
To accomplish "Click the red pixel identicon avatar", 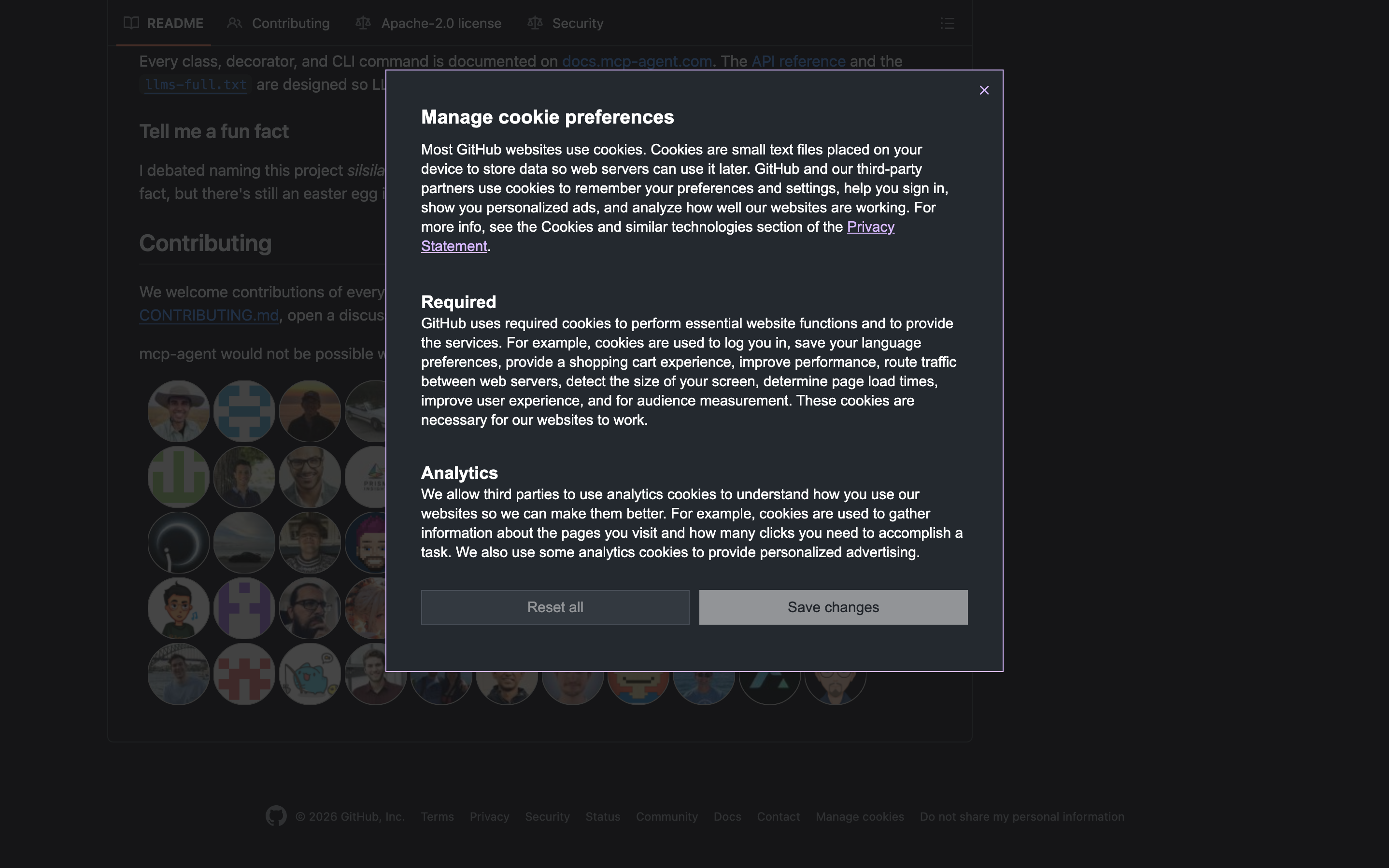I will pos(244,673).
